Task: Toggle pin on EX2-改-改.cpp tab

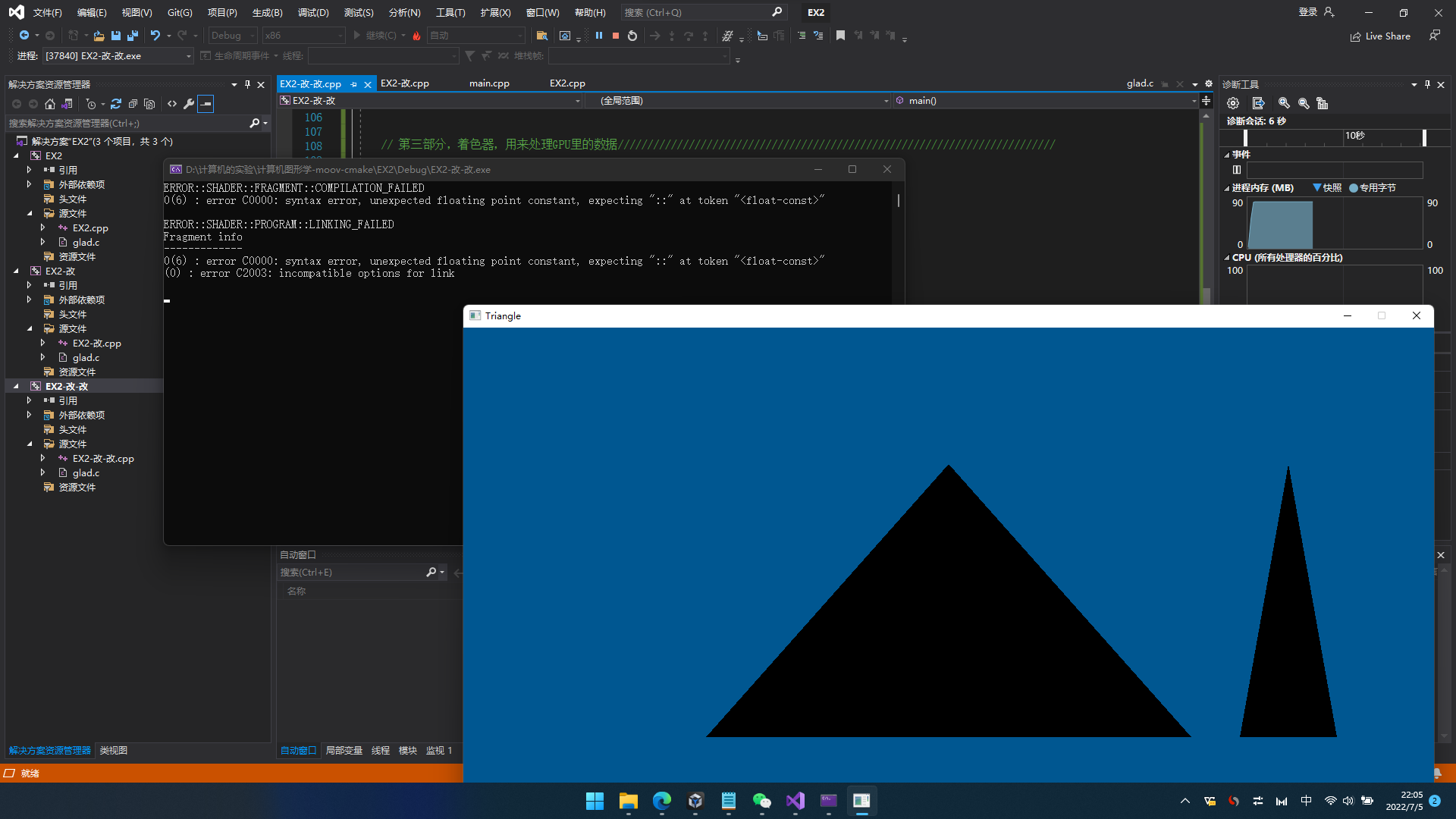Action: pyautogui.click(x=354, y=84)
